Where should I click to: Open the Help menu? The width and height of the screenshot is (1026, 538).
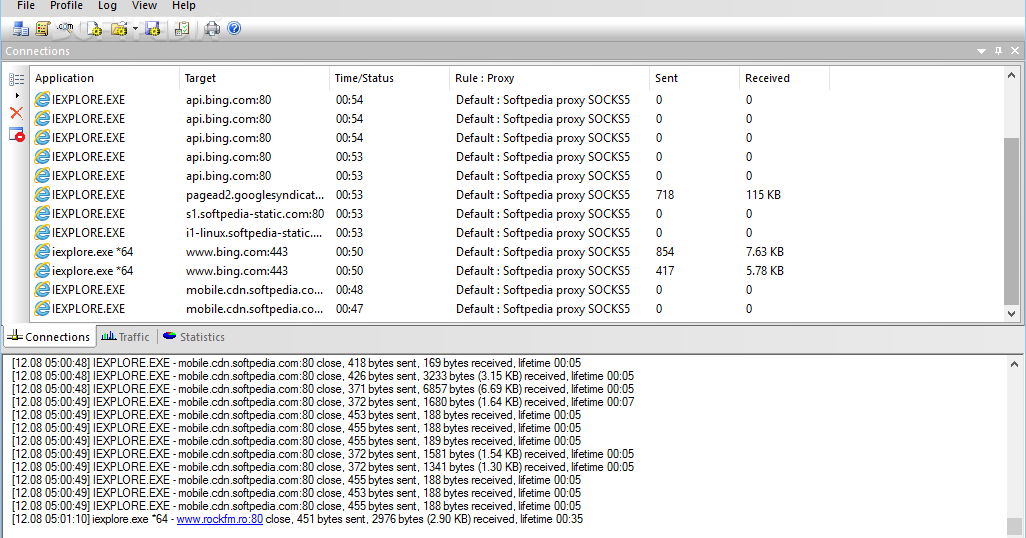click(x=184, y=6)
